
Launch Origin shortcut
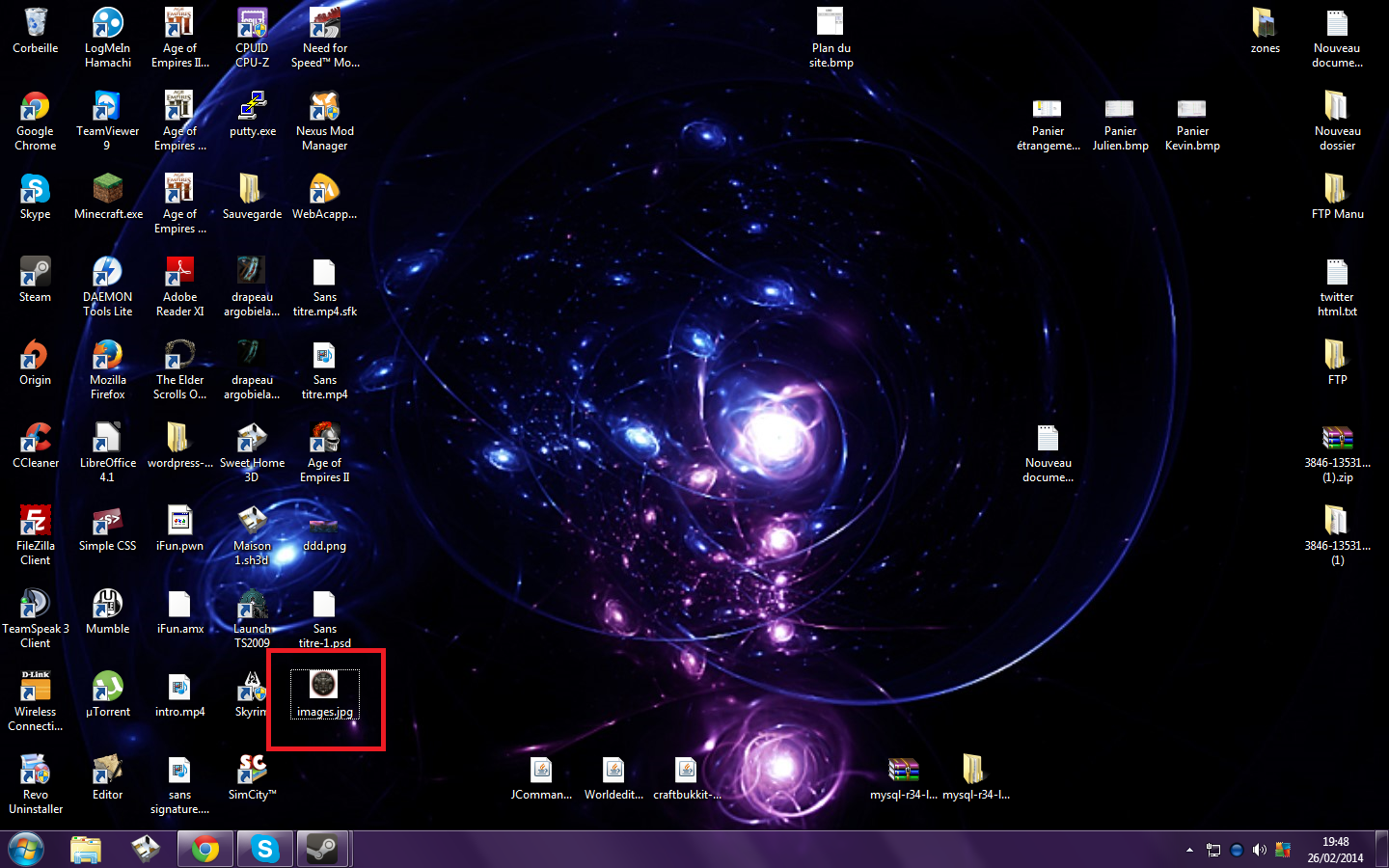pos(36,363)
